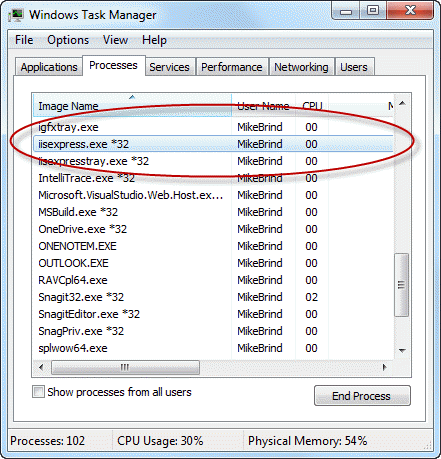
Task: Select the SnagitEditor.exe *32 process
Action: pyautogui.click(x=213, y=314)
